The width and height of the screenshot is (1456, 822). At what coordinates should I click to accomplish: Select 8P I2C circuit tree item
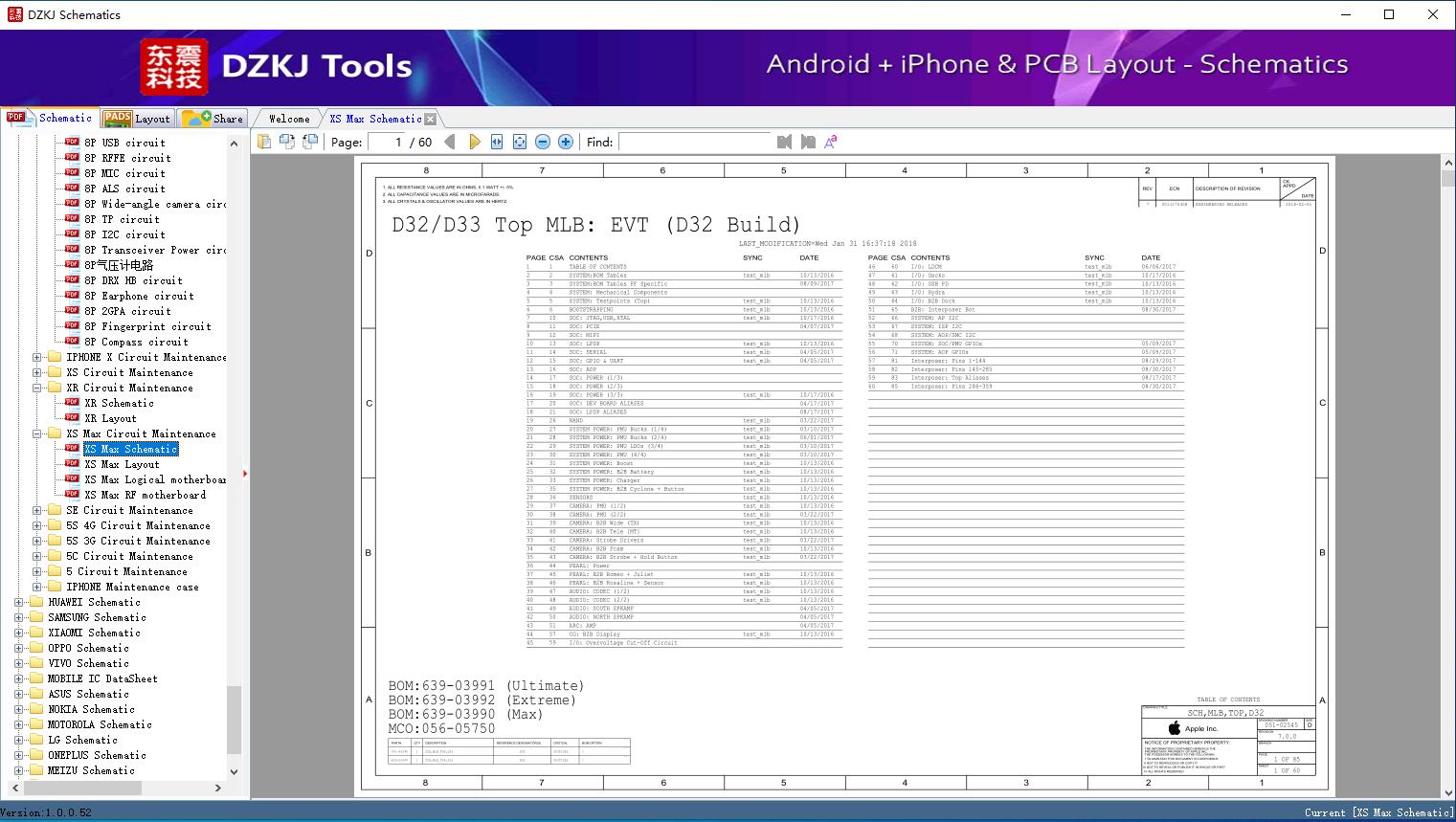[x=124, y=234]
